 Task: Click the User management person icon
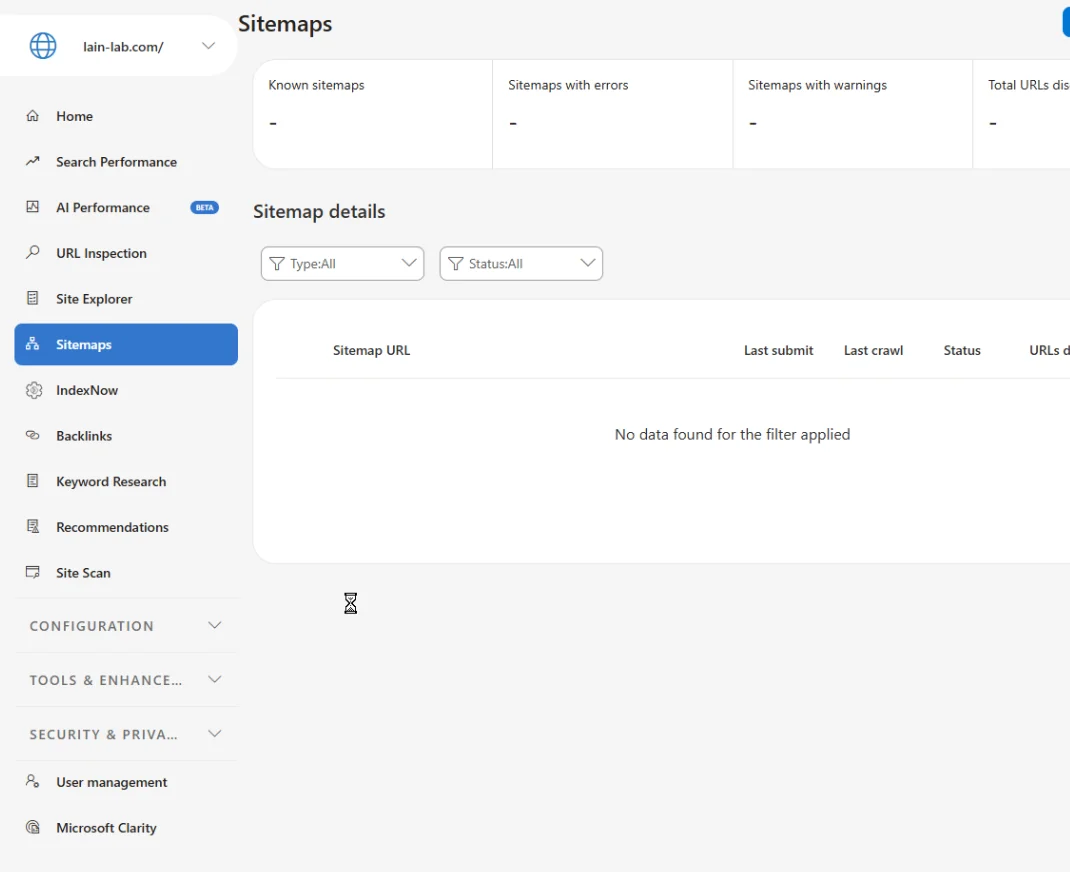point(33,782)
